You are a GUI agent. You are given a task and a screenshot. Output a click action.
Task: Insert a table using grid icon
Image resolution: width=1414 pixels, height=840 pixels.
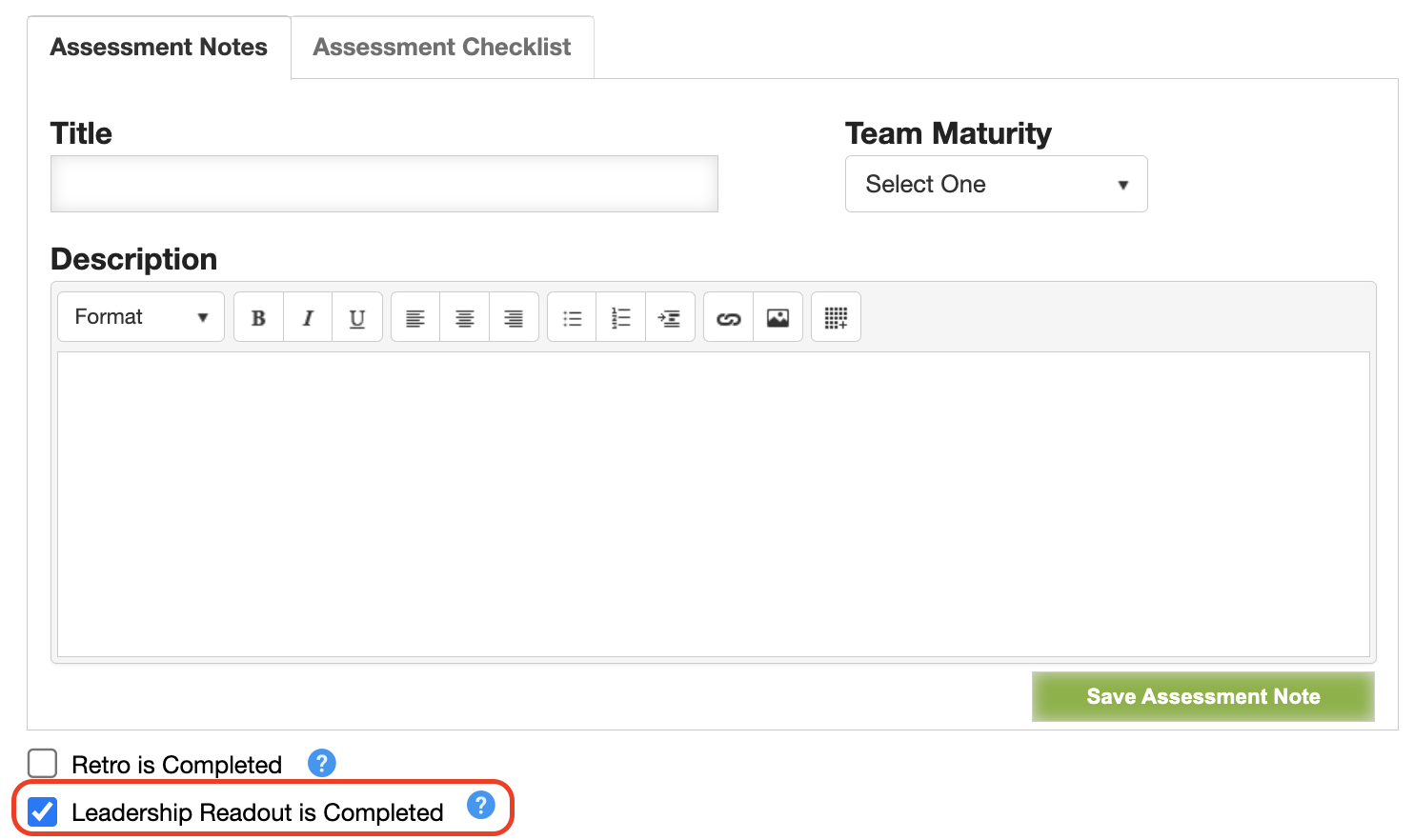(x=836, y=317)
